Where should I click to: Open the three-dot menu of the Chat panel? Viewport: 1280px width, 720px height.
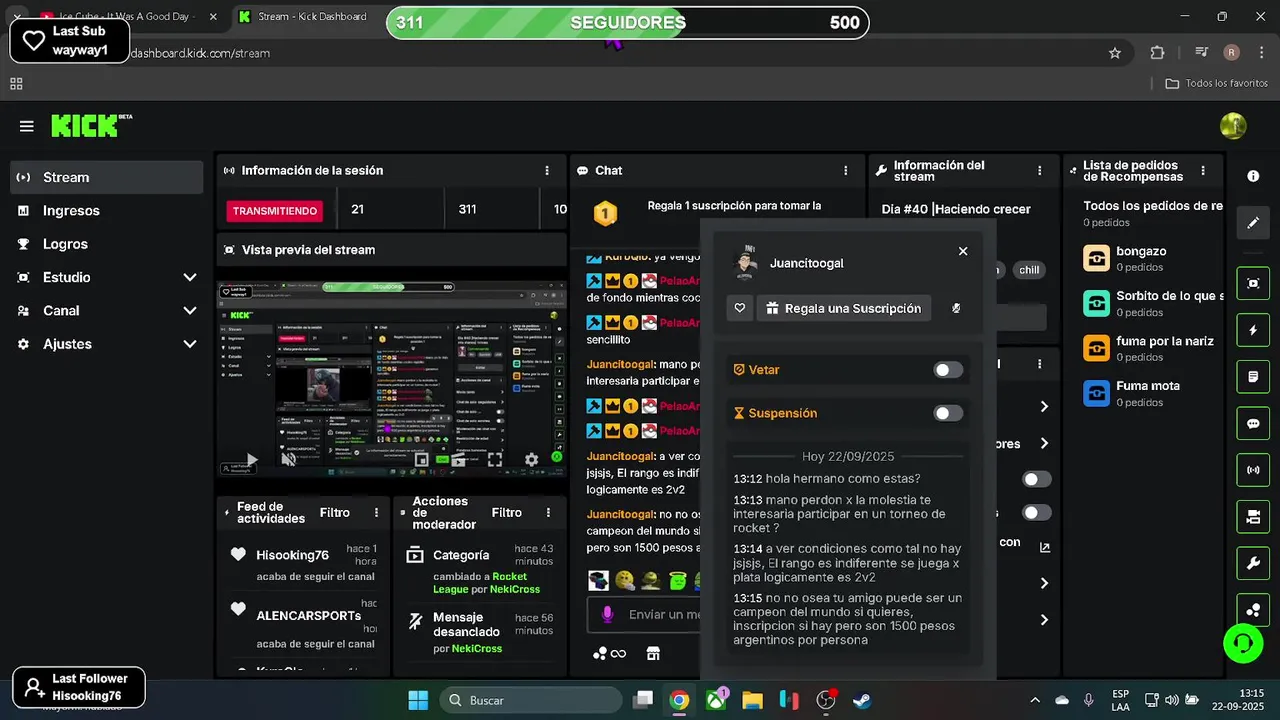[846, 171]
